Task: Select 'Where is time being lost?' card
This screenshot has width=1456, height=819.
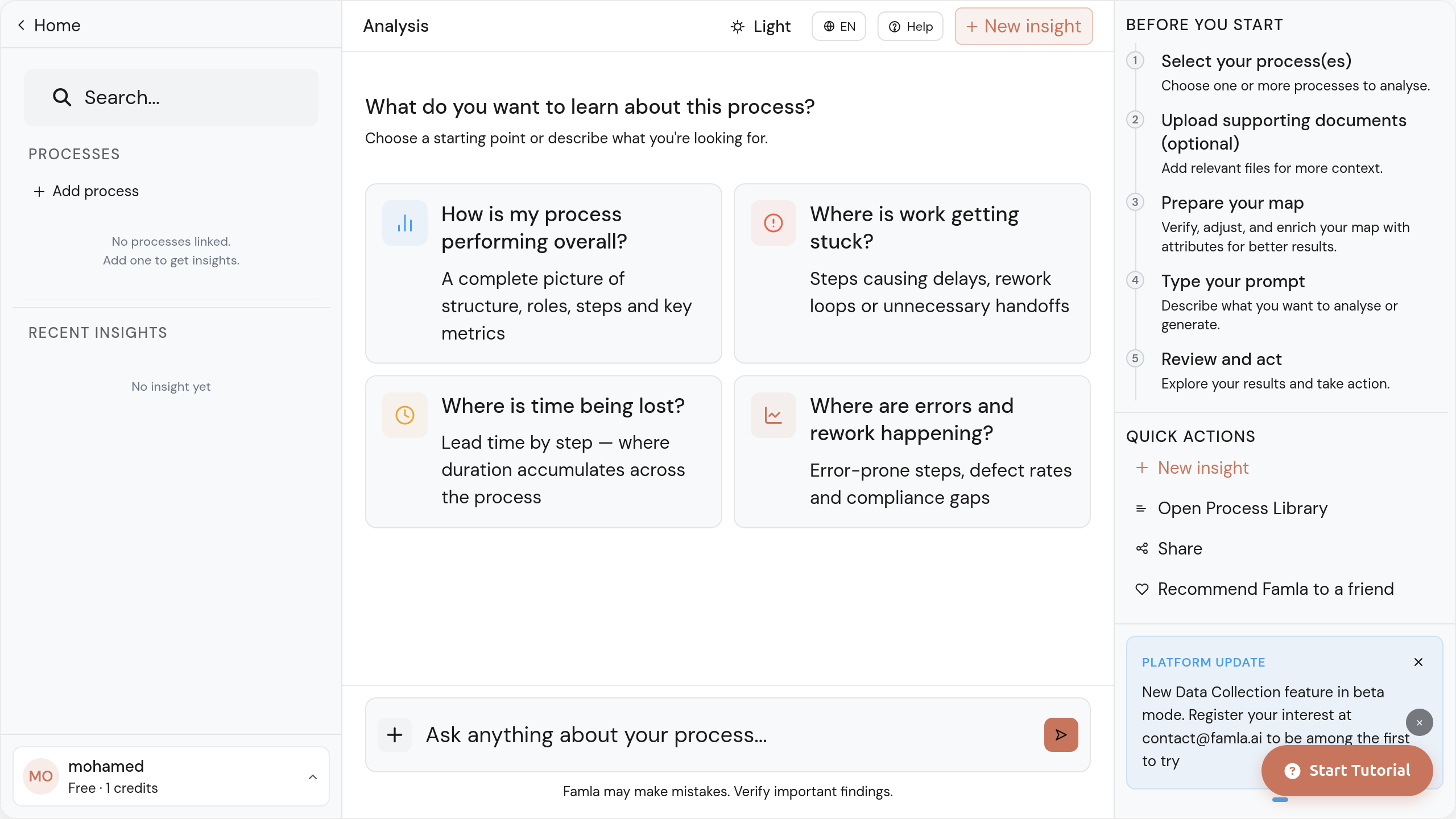Action: (544, 452)
